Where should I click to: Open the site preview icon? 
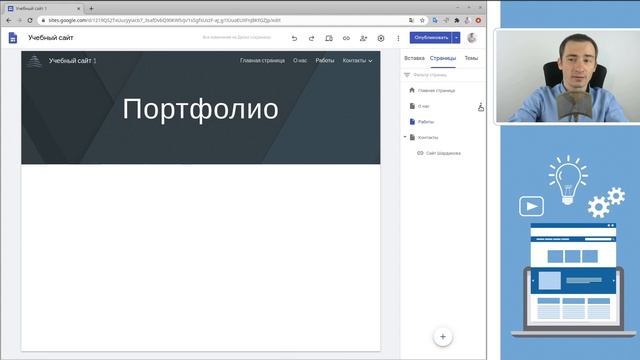(x=329, y=38)
